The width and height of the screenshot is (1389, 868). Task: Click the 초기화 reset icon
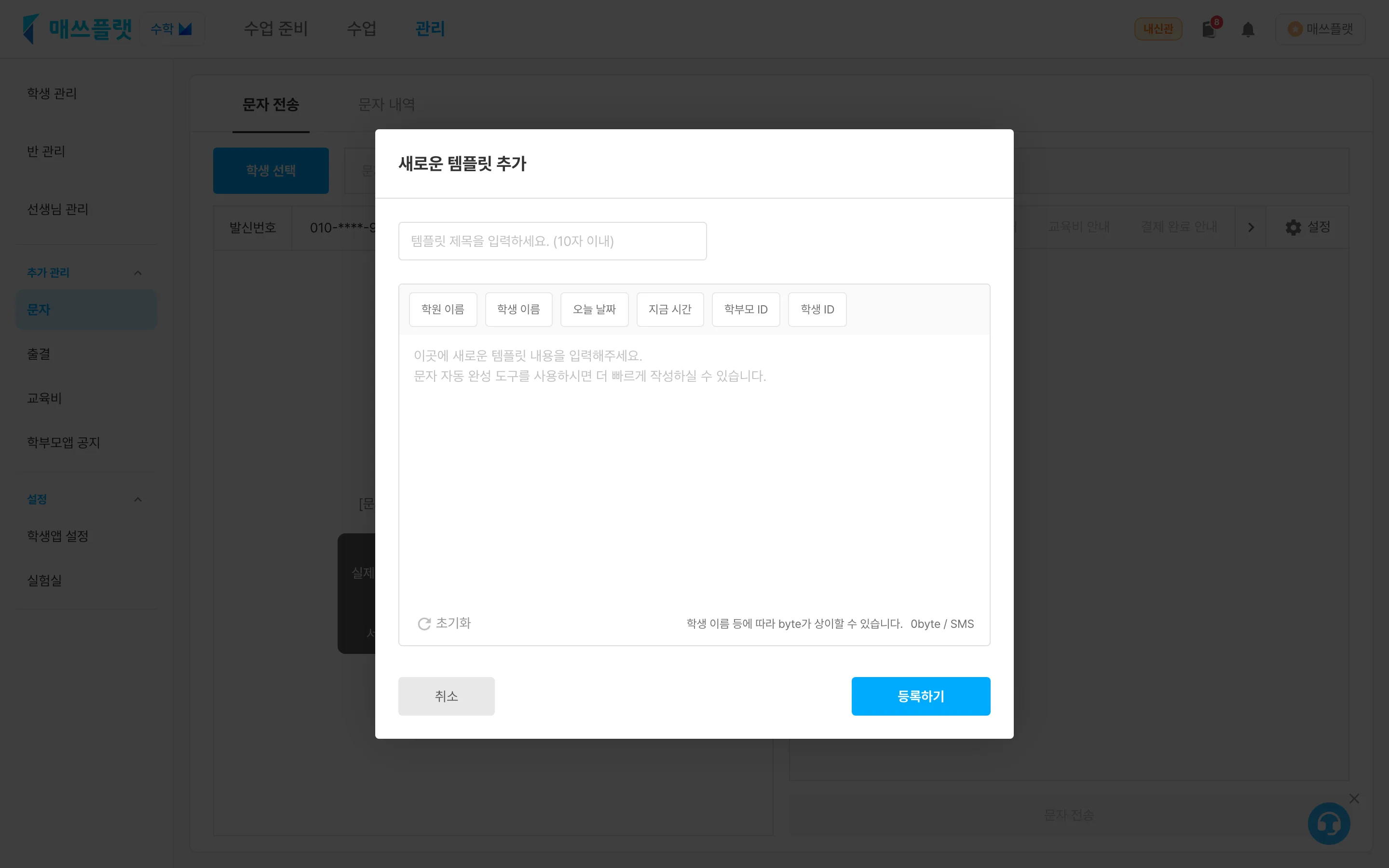(x=424, y=624)
